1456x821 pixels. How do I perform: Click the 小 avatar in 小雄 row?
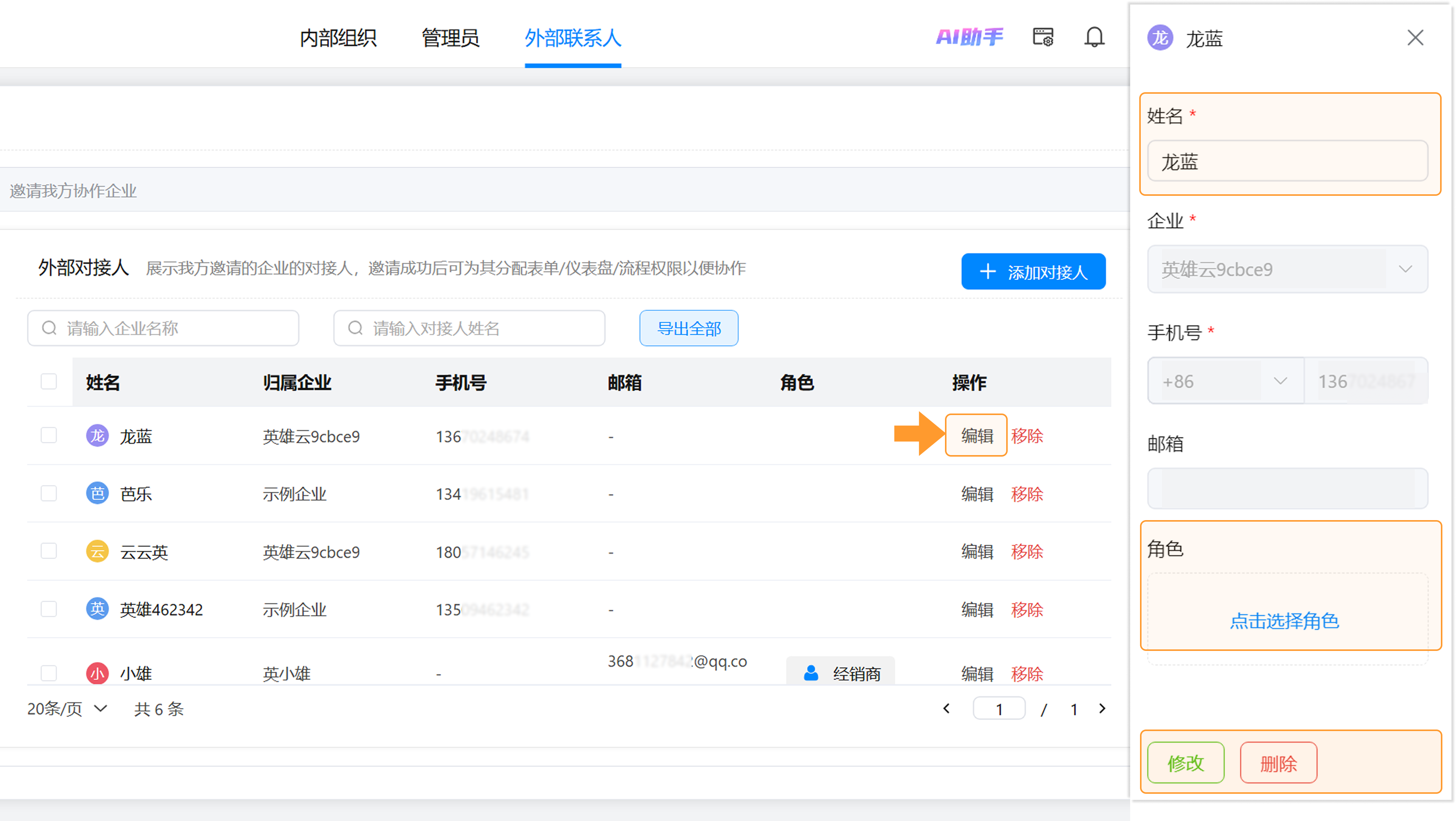97,673
